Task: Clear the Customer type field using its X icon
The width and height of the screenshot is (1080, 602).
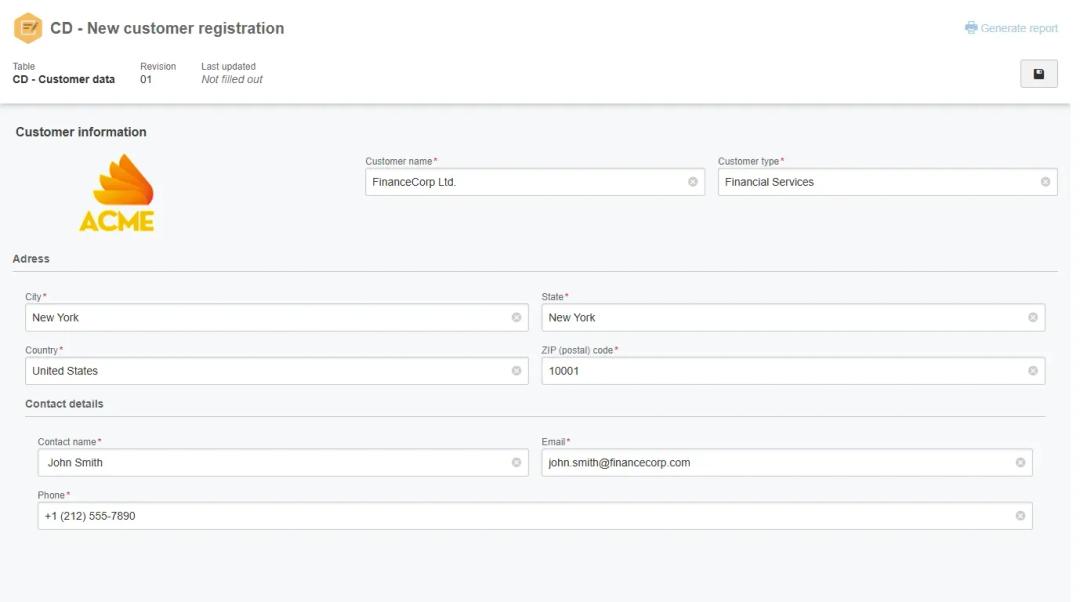Action: coord(1045,182)
